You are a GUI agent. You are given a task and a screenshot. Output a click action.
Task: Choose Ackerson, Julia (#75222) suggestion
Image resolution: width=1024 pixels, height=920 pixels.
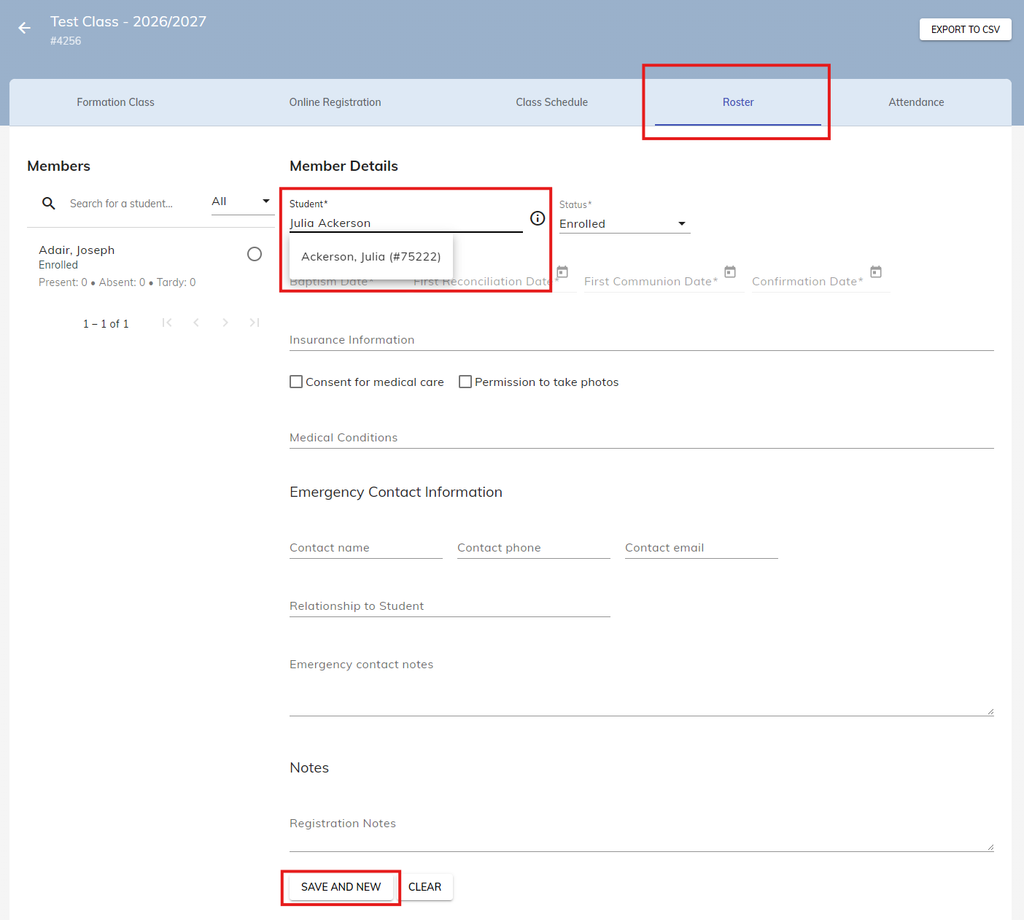click(371, 257)
